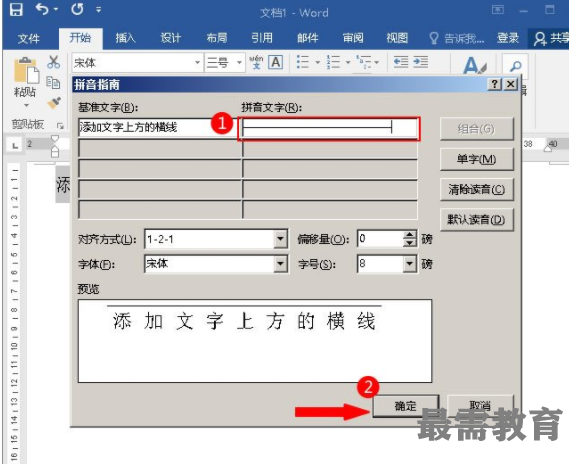Open clipboard group dialog launcher

click(60, 126)
